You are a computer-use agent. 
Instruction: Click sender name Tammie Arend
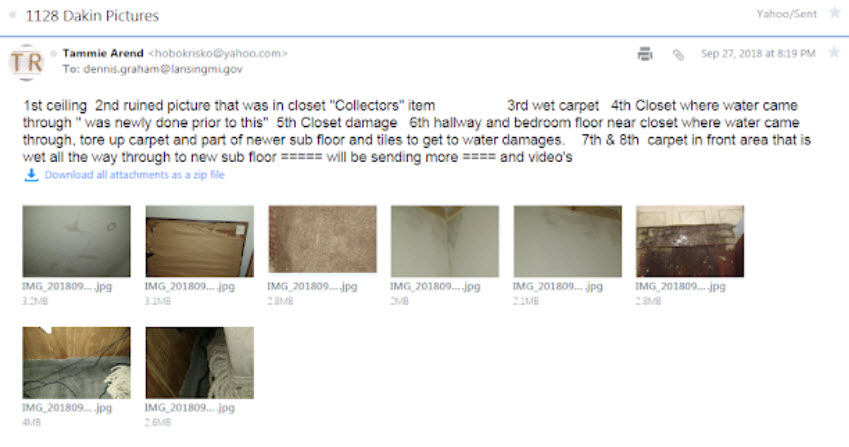(x=103, y=53)
